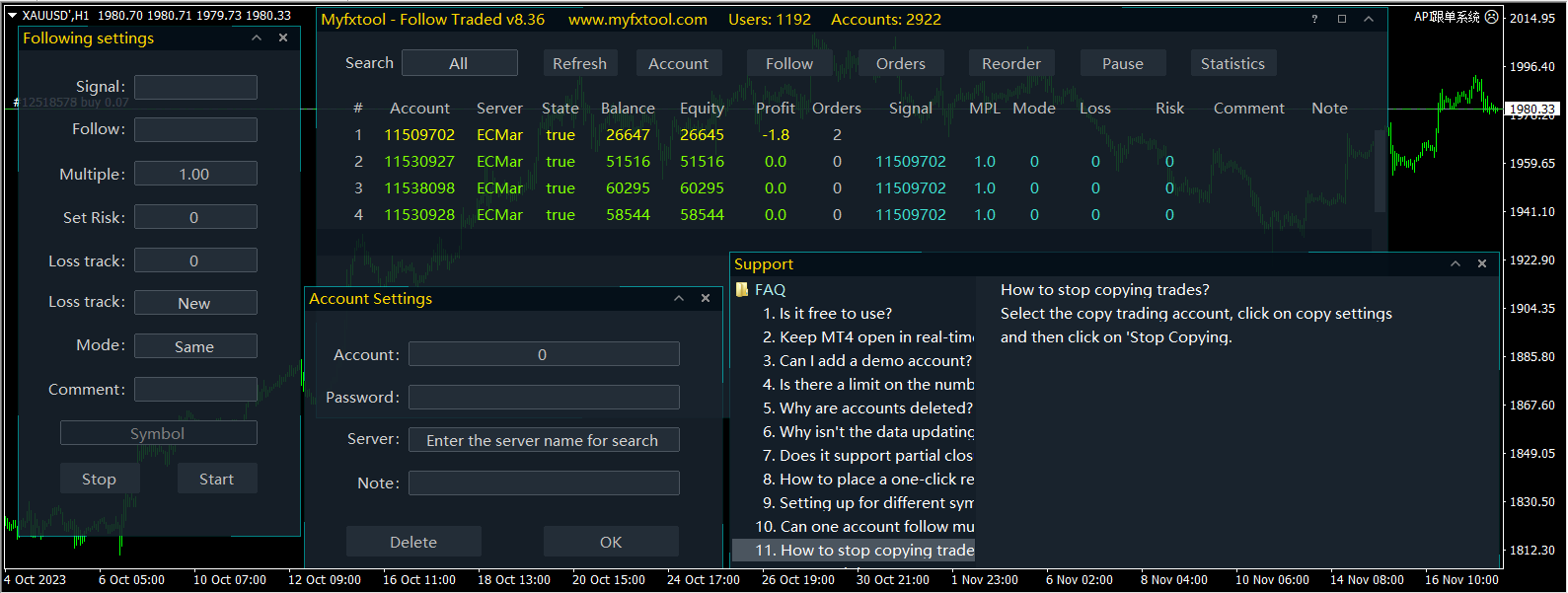The image size is (1568, 593).
Task: Open FAQ 4 about the number limit
Action: [x=855, y=385]
